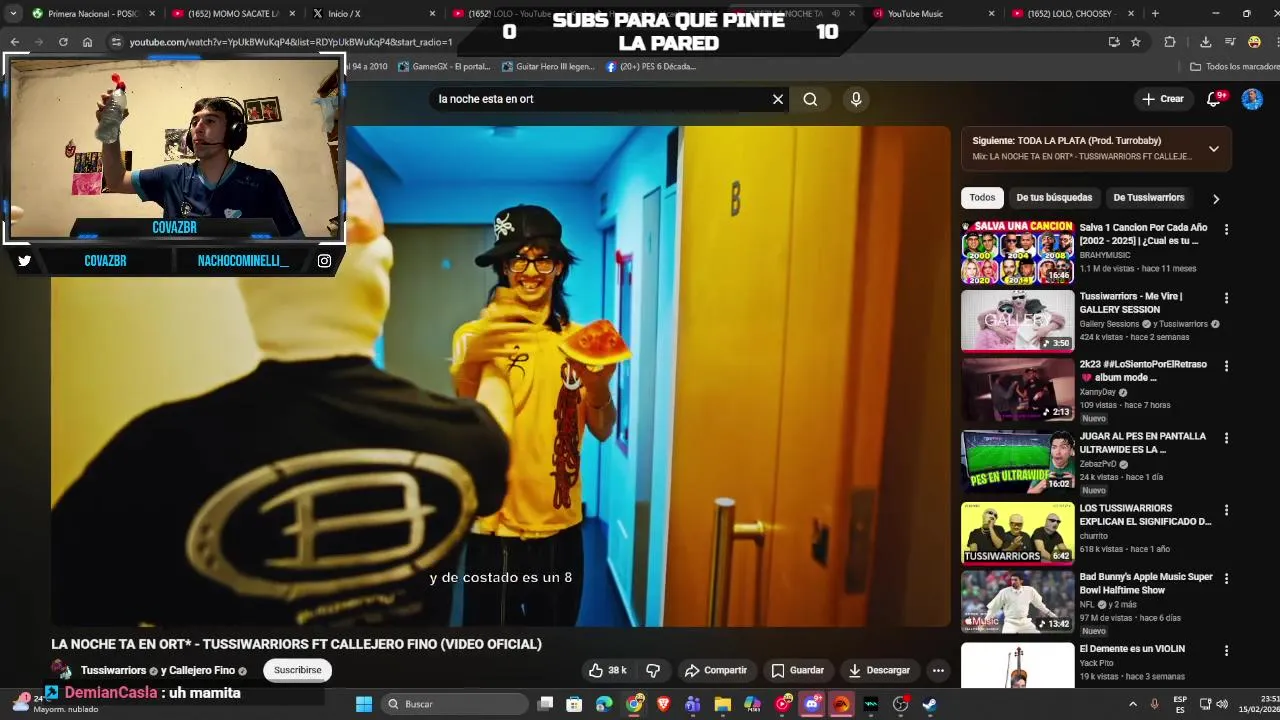Open Jugar al PES en pantalla ultrawide title
This screenshot has width=1280, height=720.
[1143, 443]
